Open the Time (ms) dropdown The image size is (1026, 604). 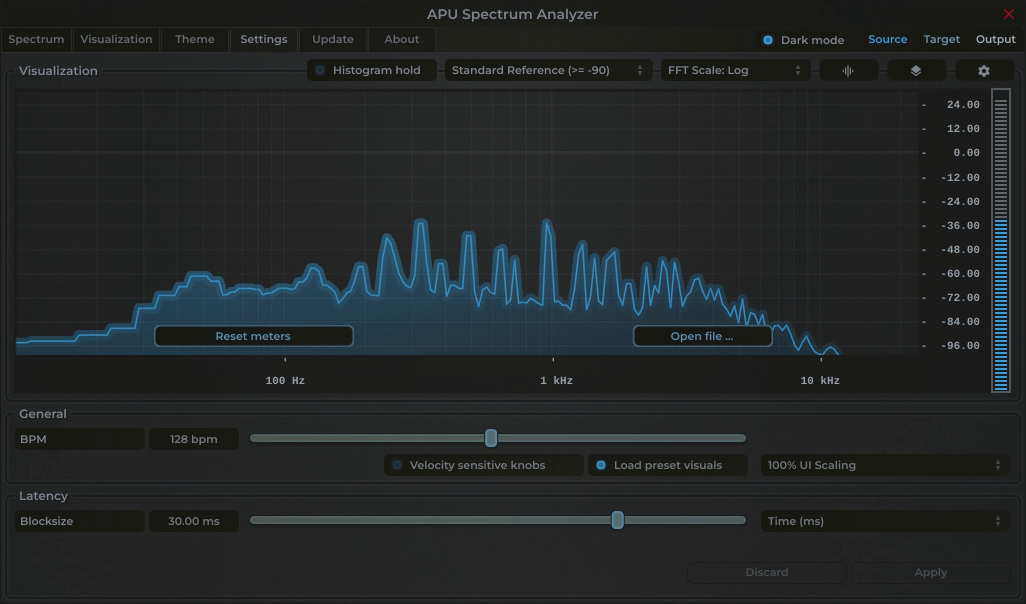(885, 521)
